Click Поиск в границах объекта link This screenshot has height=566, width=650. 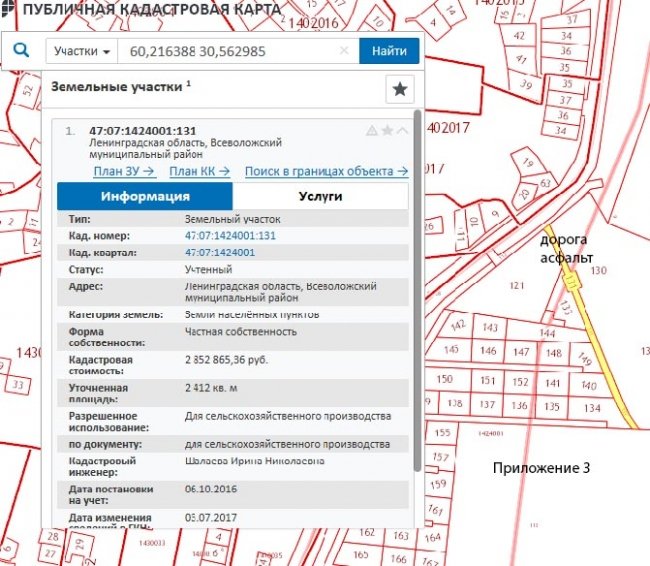pos(326,171)
